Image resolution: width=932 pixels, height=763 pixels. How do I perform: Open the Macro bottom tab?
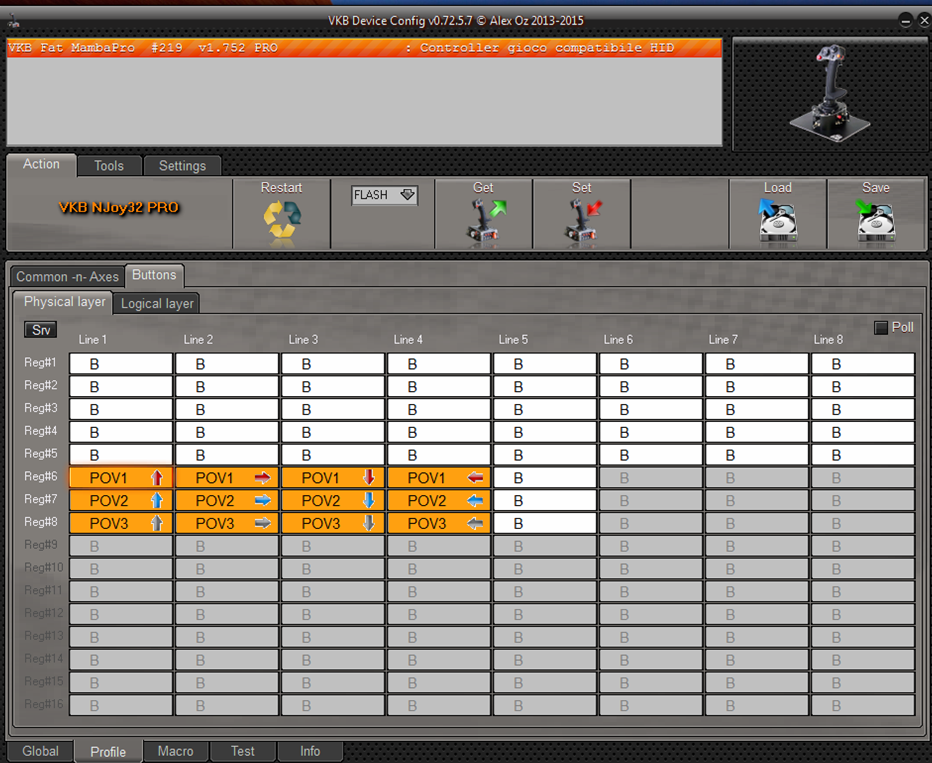coord(175,751)
